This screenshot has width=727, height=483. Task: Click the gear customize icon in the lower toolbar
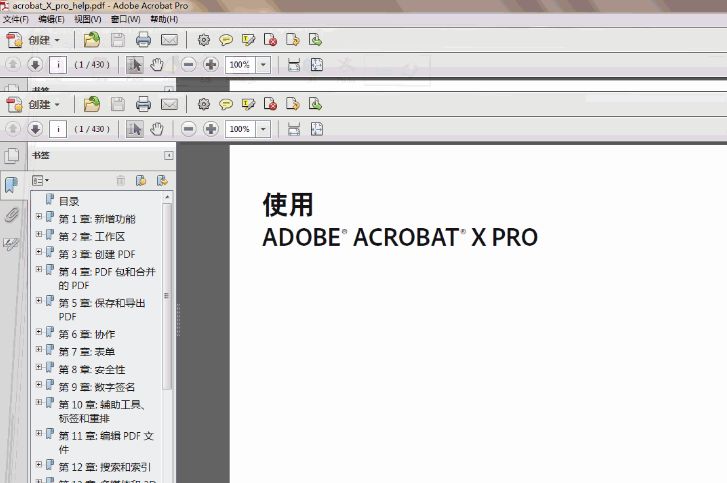point(204,104)
